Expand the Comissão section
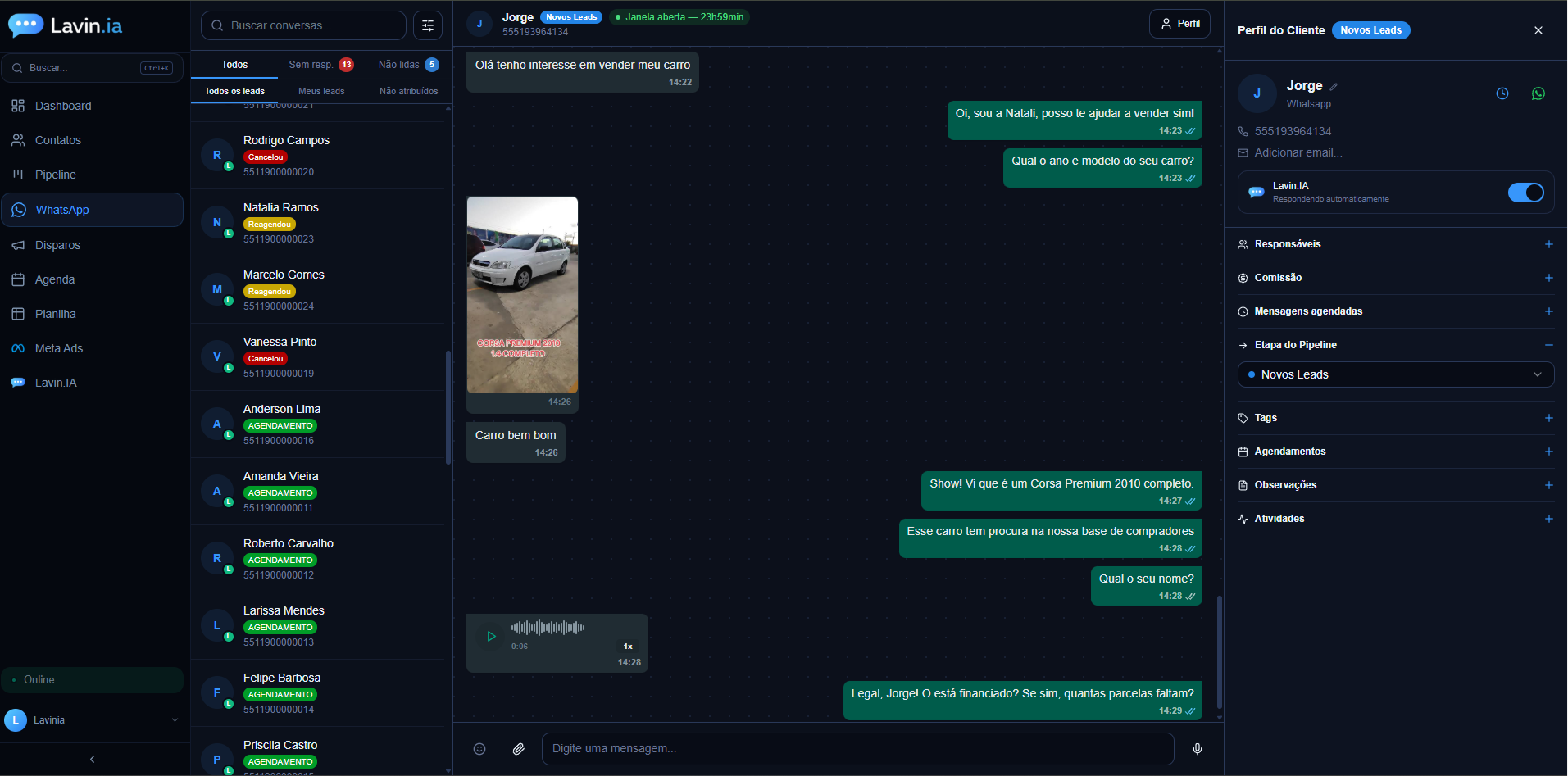Viewport: 1568px width, 776px height. (x=1549, y=278)
